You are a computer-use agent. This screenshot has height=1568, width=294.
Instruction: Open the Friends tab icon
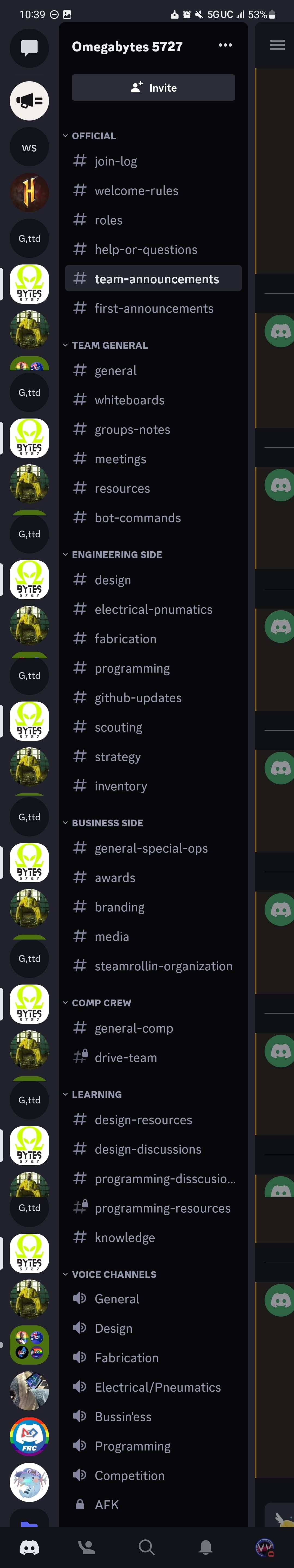[x=87, y=1547]
